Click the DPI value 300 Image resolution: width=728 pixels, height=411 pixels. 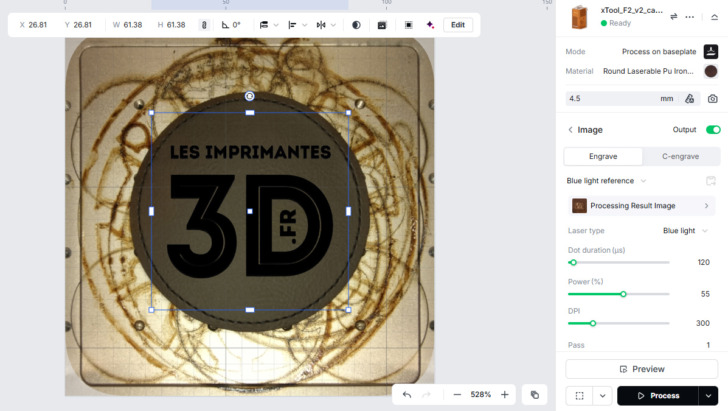tap(703, 323)
